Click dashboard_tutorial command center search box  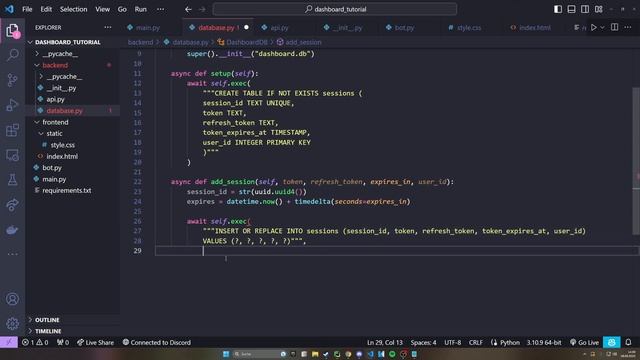(x=335, y=9)
